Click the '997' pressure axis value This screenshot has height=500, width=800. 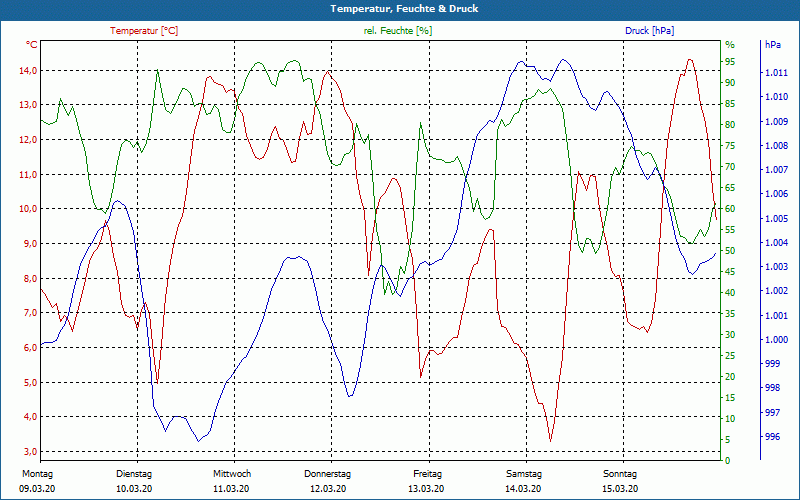[772, 412]
